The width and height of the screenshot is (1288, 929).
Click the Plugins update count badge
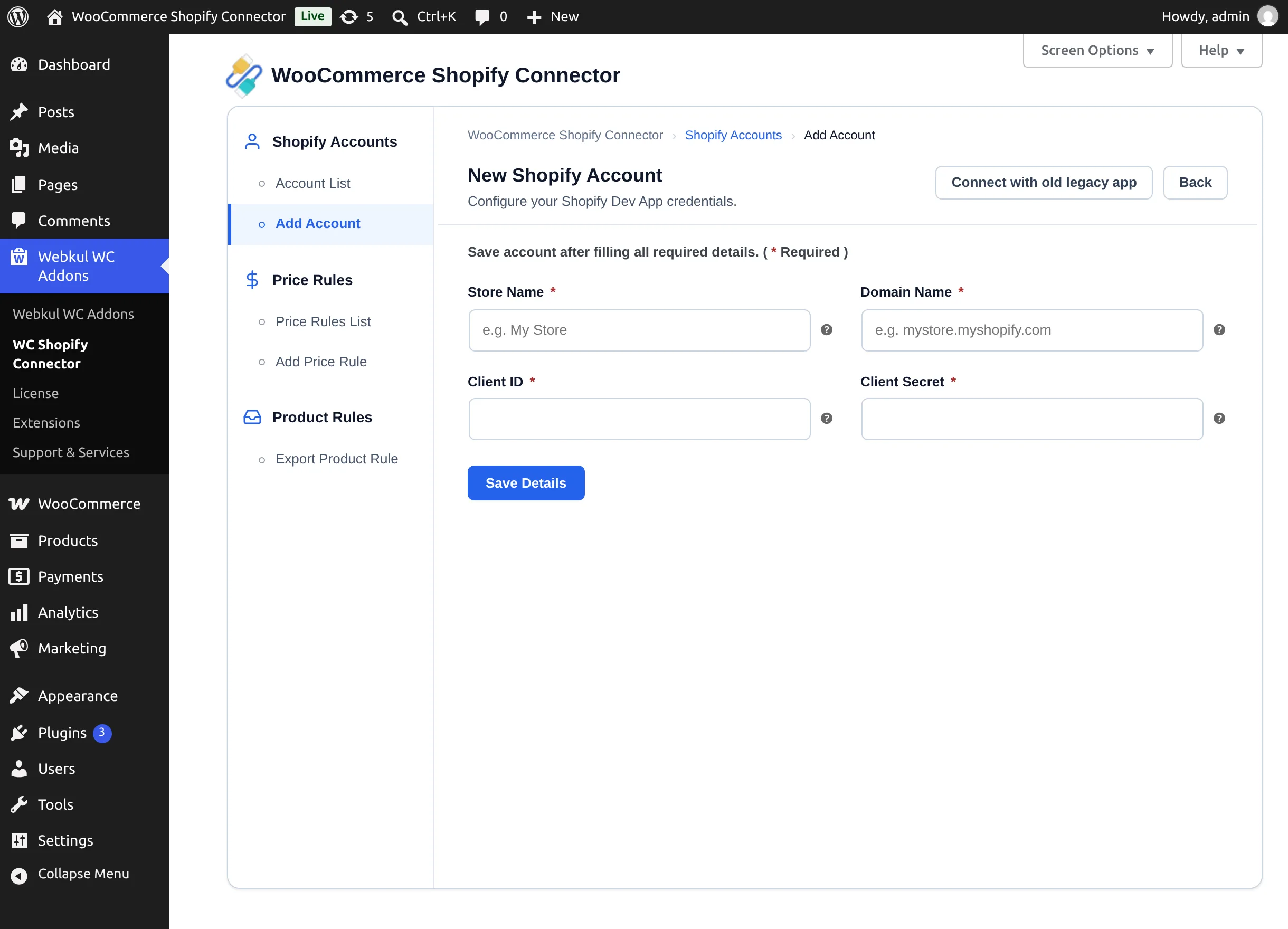[x=102, y=733]
